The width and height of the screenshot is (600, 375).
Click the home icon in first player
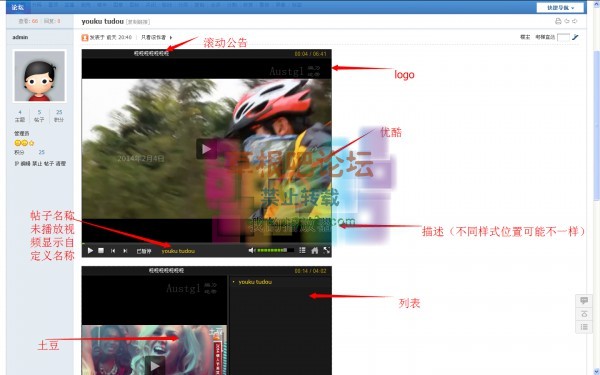pyautogui.click(x=315, y=250)
